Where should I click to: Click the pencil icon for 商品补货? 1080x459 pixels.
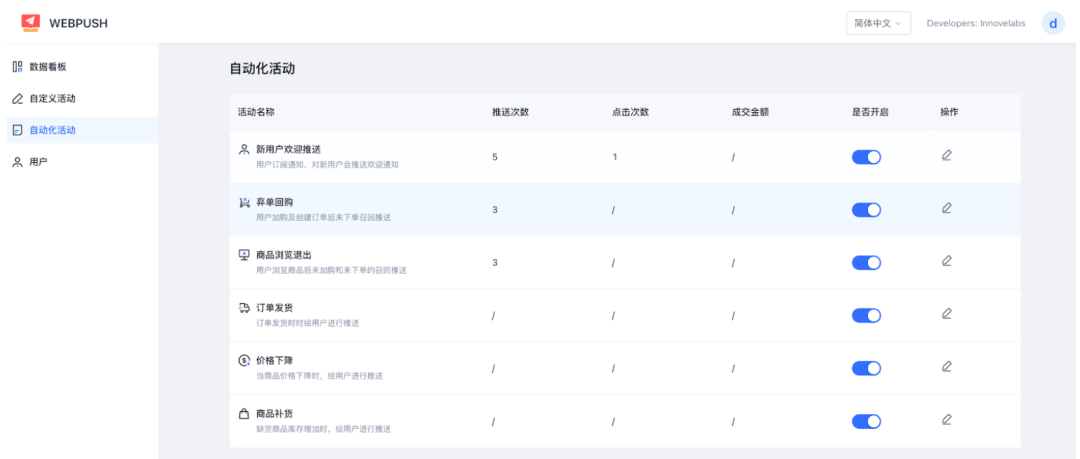coord(946,420)
